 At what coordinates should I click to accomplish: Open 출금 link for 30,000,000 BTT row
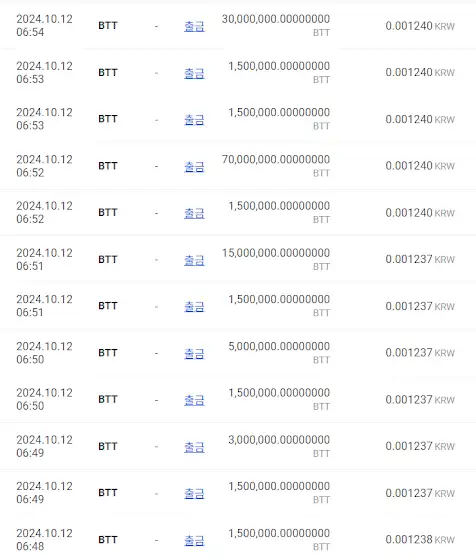(x=194, y=26)
